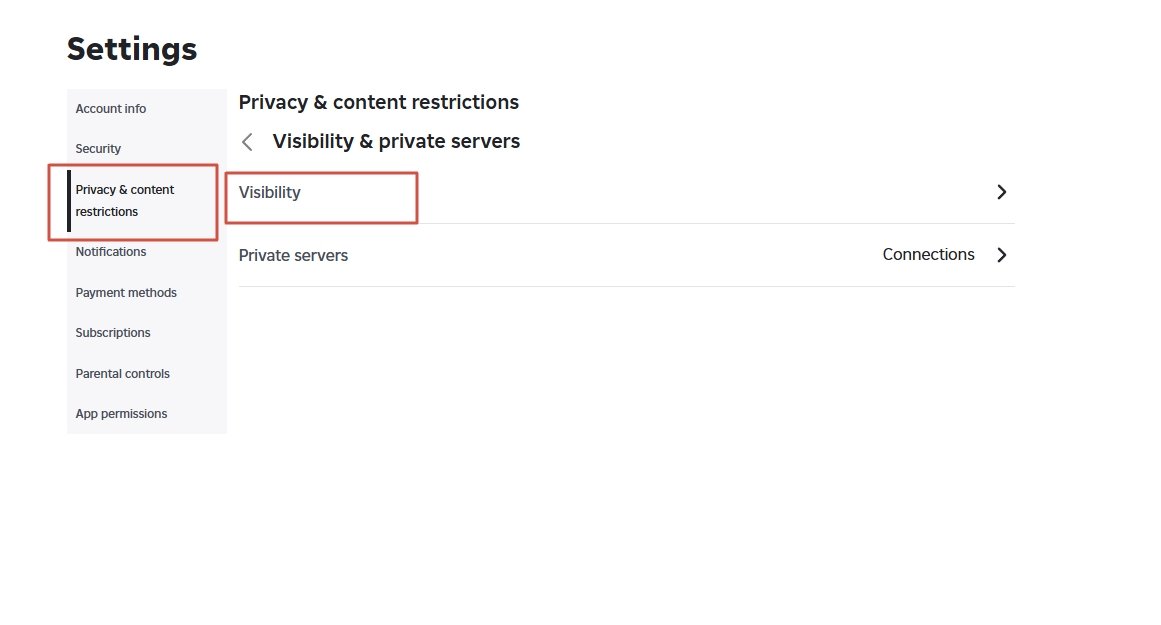
Task: View Parental controls settings
Action: [x=122, y=373]
